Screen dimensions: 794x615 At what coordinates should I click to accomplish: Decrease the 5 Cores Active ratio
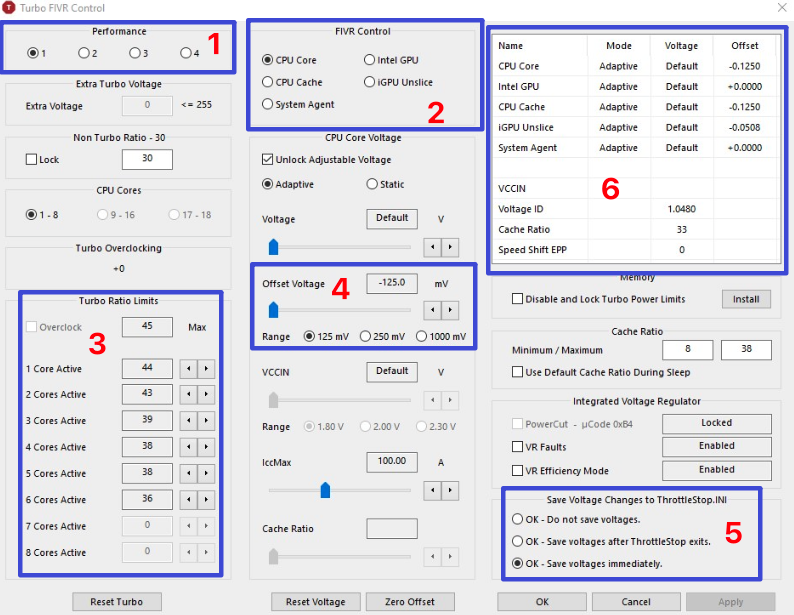click(188, 473)
